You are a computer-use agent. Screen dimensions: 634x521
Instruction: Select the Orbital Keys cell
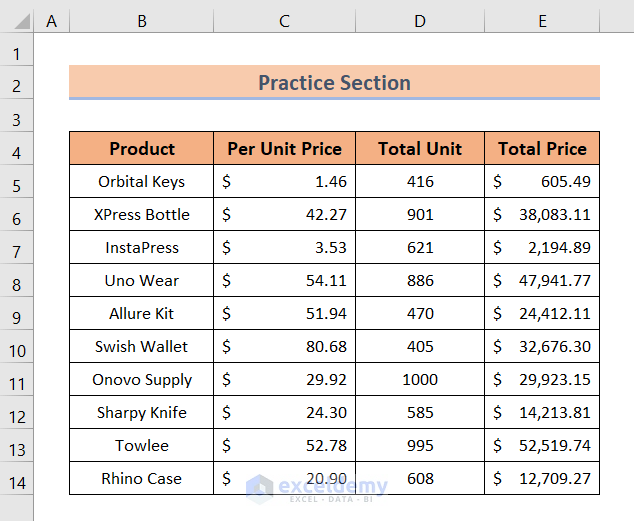click(142, 182)
